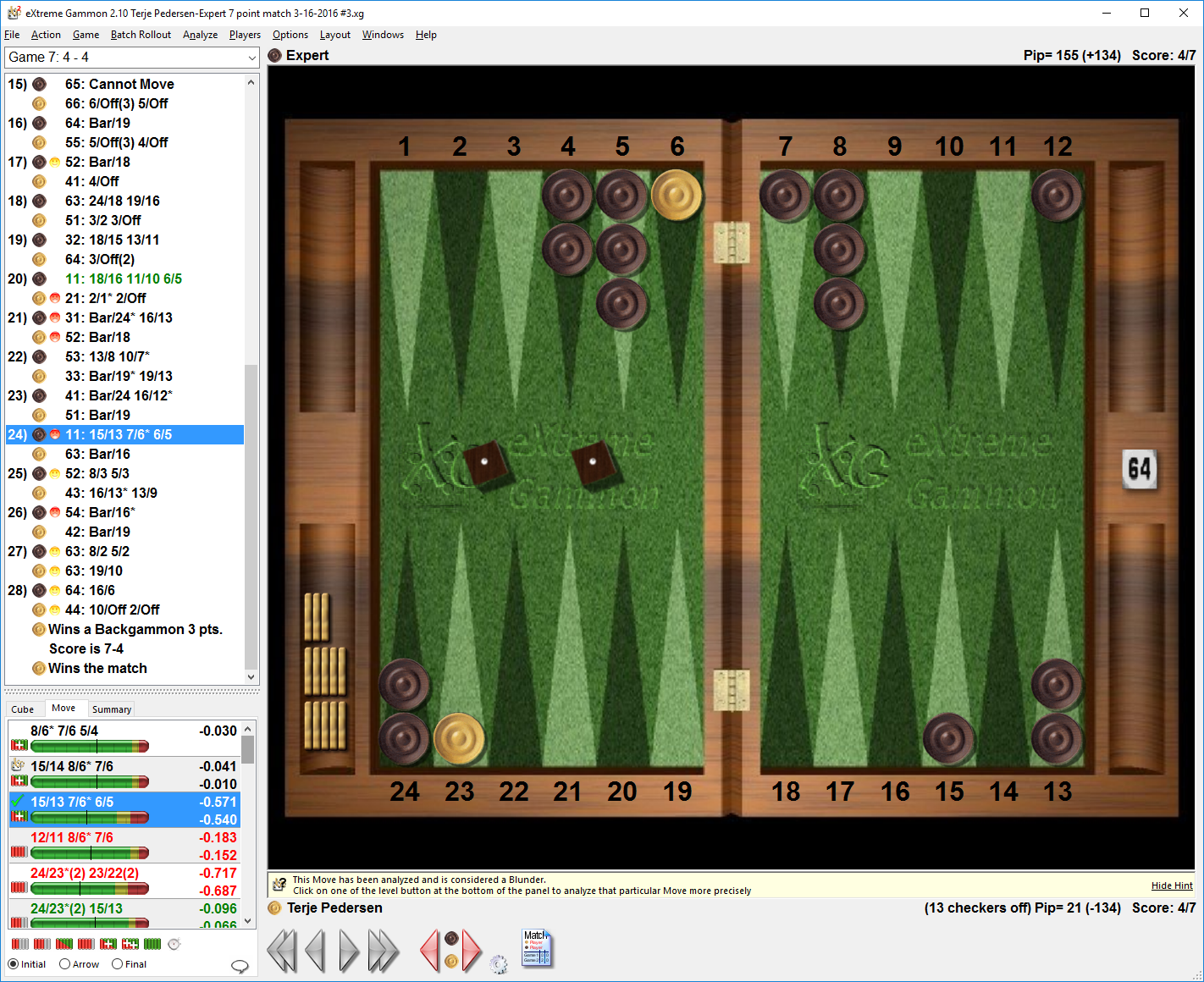Jump to next game with double-right arrow
Screen dimensions: 1204x982
(x=383, y=950)
